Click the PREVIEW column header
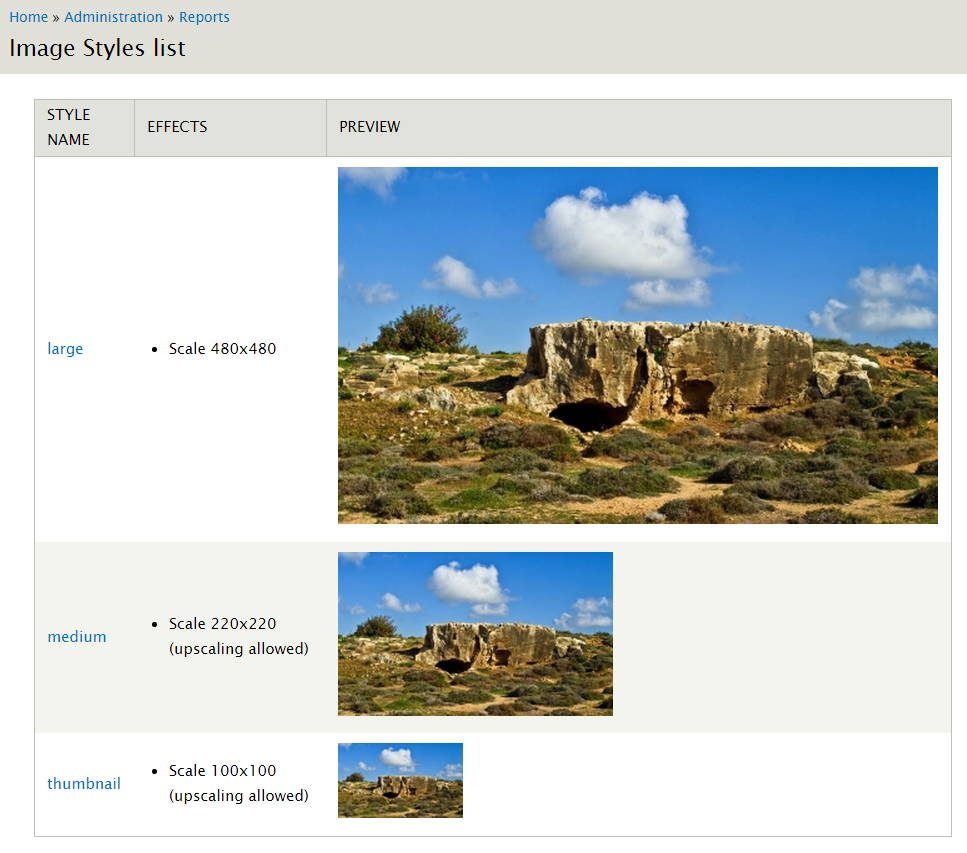 pyautogui.click(x=369, y=127)
